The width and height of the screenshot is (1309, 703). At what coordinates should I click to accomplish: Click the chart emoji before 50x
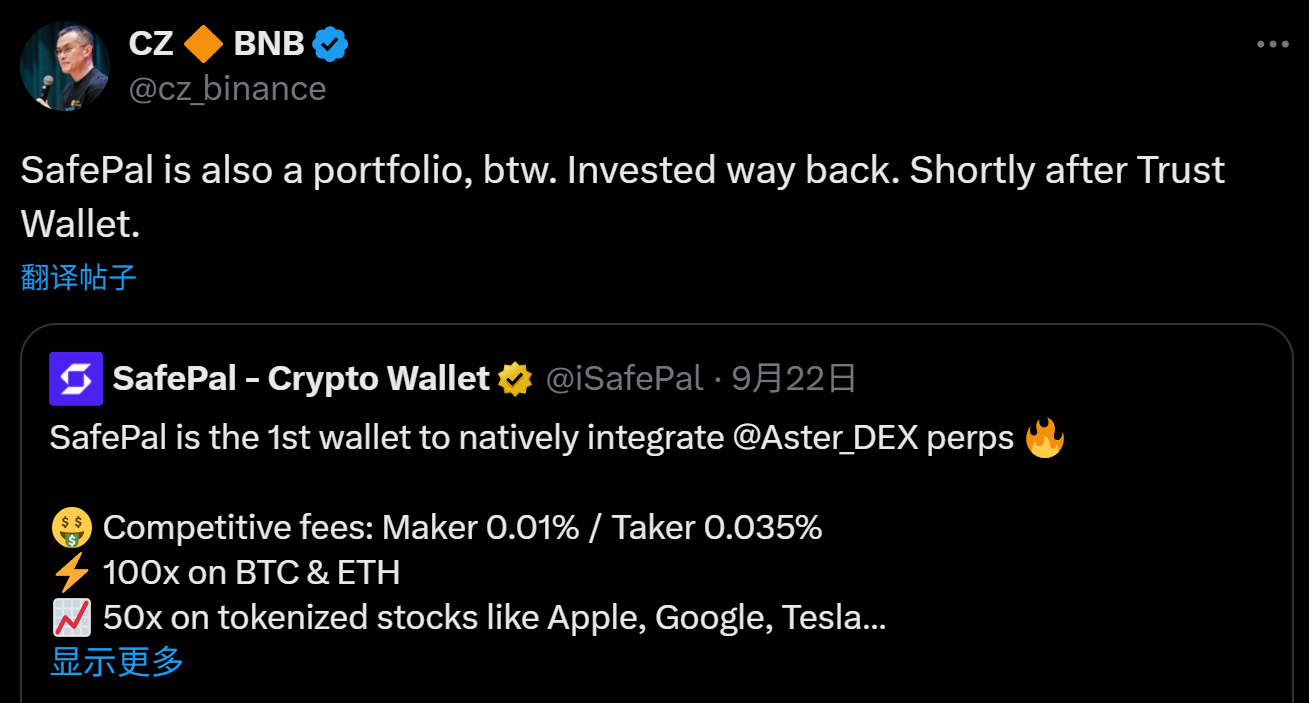pos(71,618)
